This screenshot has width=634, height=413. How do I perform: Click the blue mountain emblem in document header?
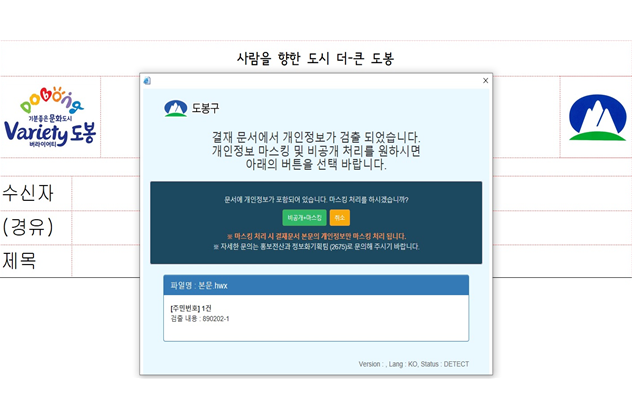tap(597, 117)
